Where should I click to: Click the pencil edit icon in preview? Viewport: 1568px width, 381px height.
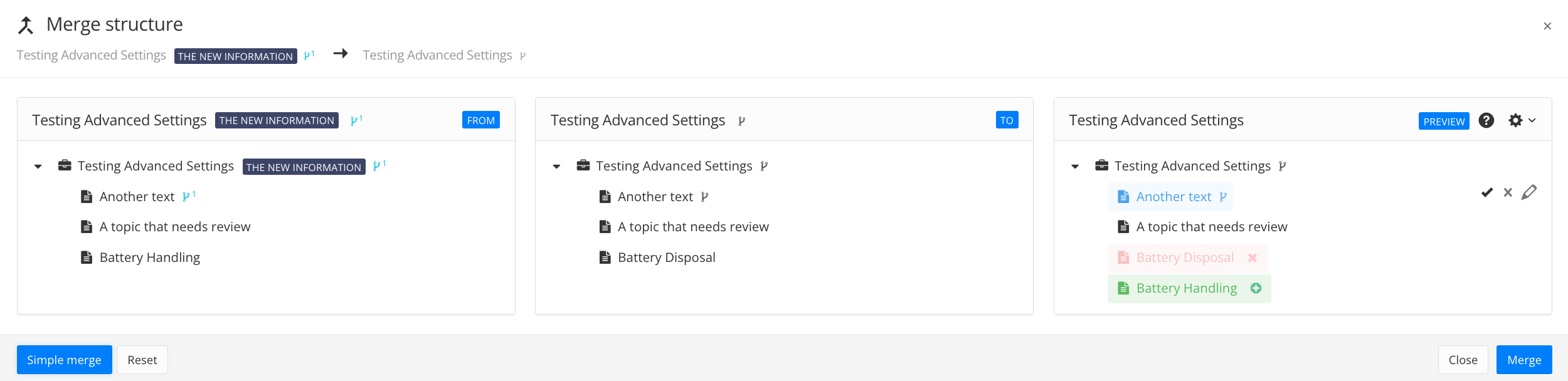[x=1529, y=192]
